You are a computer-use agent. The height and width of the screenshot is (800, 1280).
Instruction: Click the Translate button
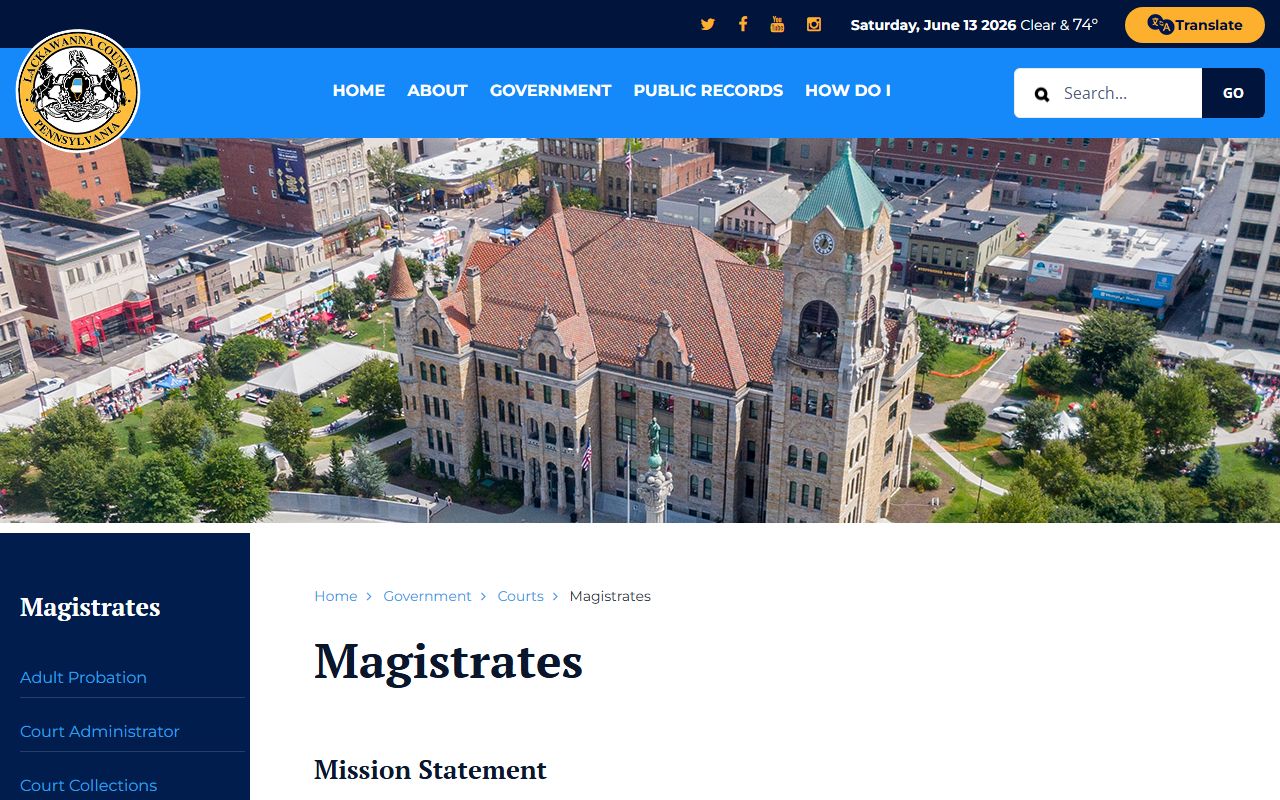tap(1195, 25)
